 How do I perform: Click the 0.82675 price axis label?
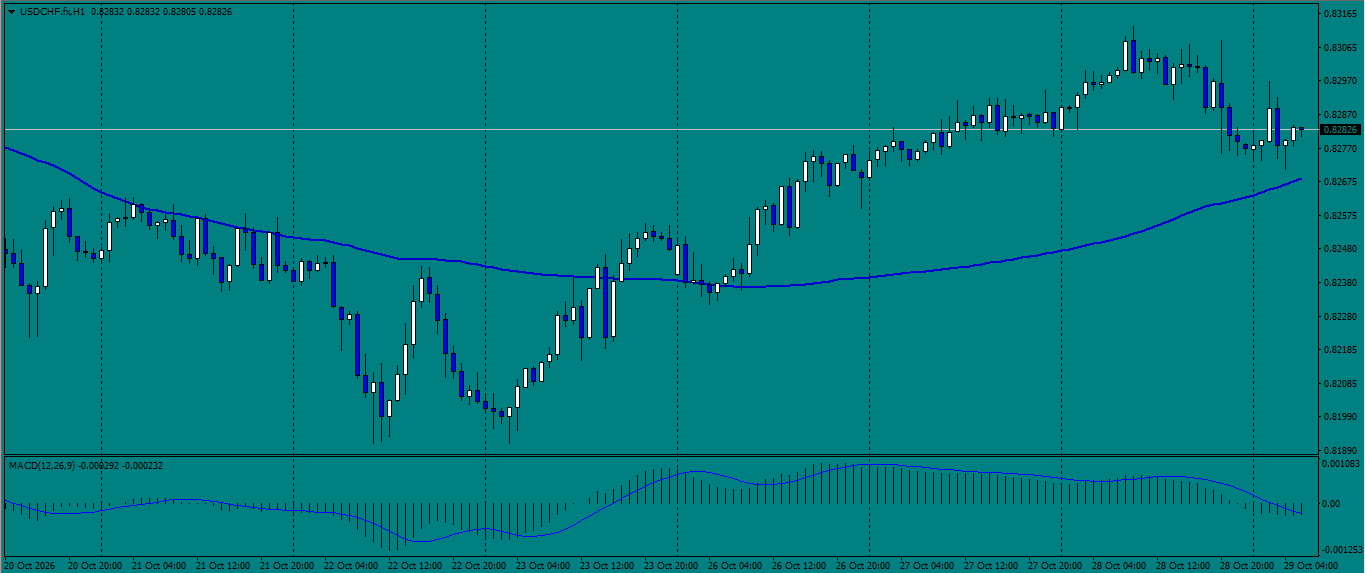[1340, 182]
